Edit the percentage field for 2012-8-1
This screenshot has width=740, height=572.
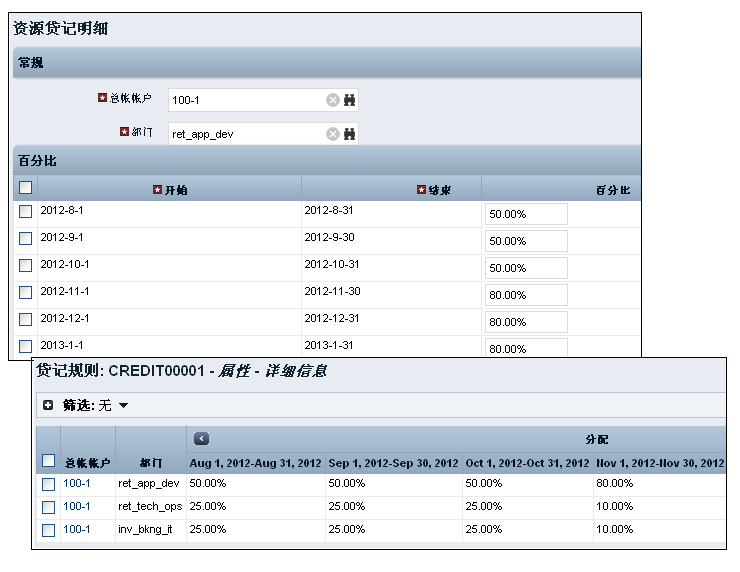[x=526, y=214]
